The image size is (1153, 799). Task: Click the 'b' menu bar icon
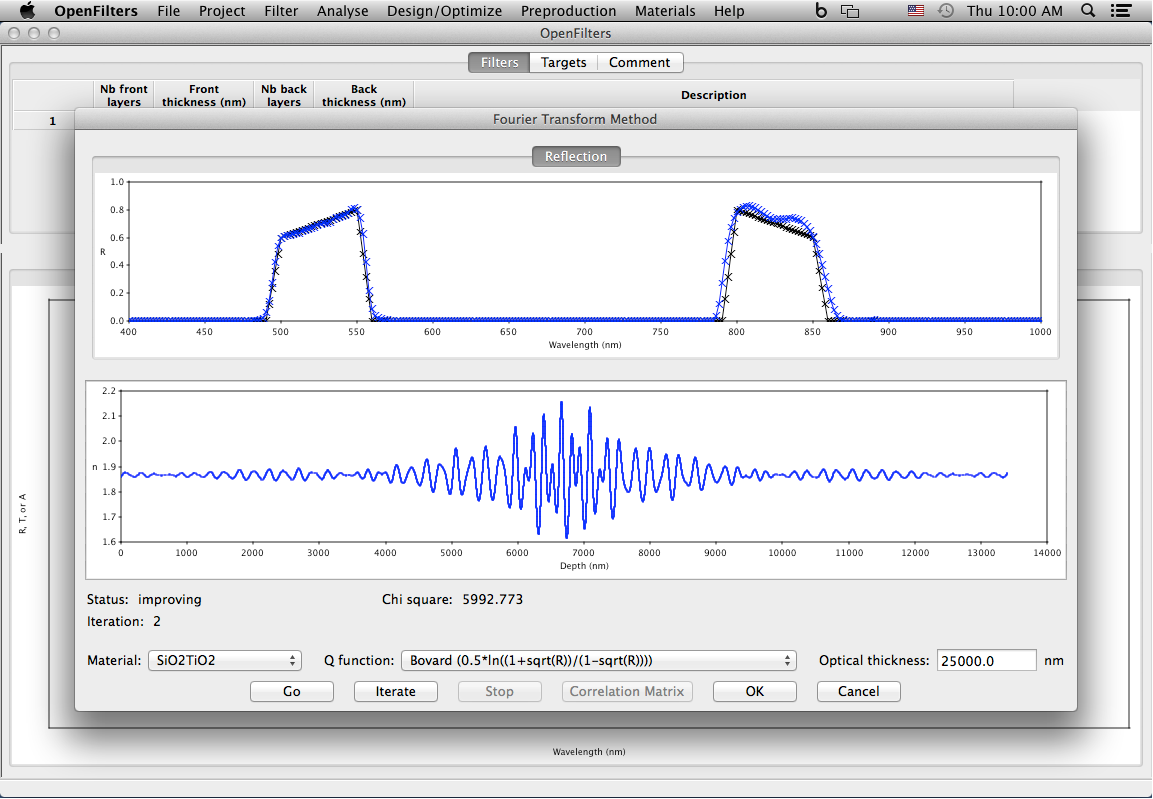(821, 10)
